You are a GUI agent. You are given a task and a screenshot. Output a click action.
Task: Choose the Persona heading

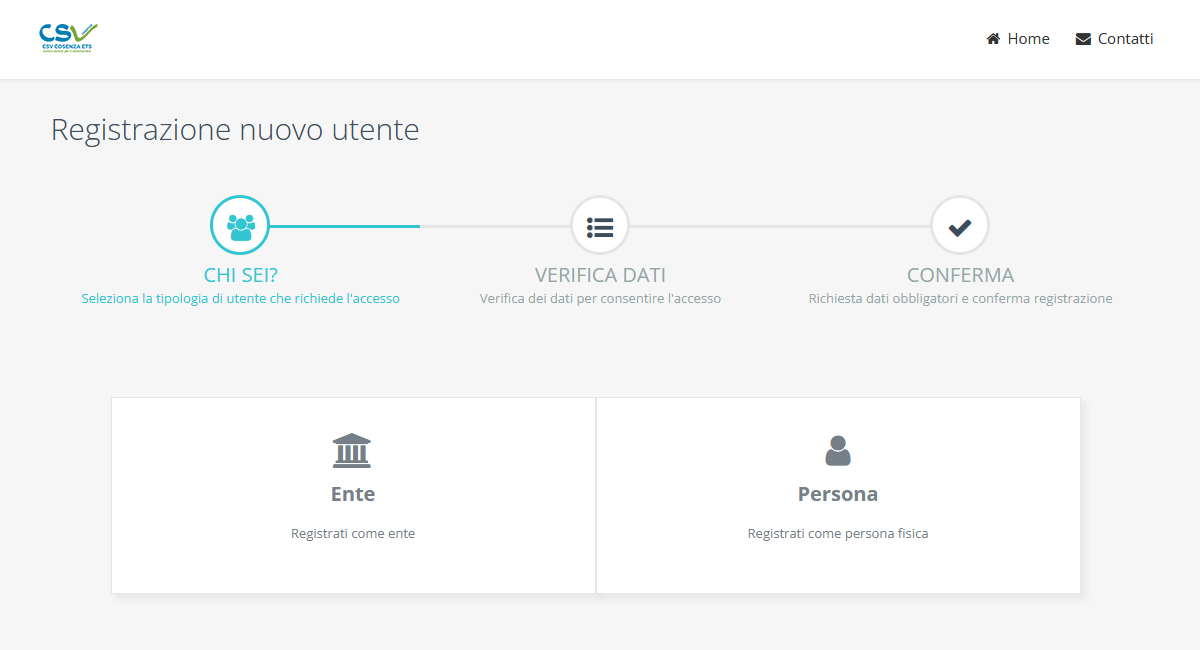tap(838, 494)
